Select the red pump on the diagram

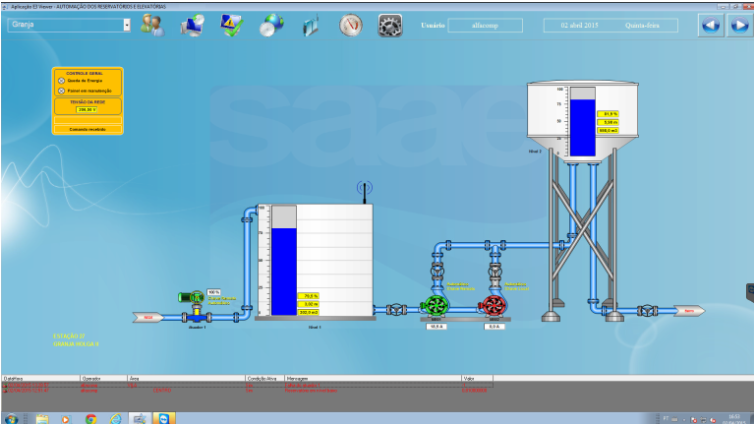pyautogui.click(x=492, y=306)
